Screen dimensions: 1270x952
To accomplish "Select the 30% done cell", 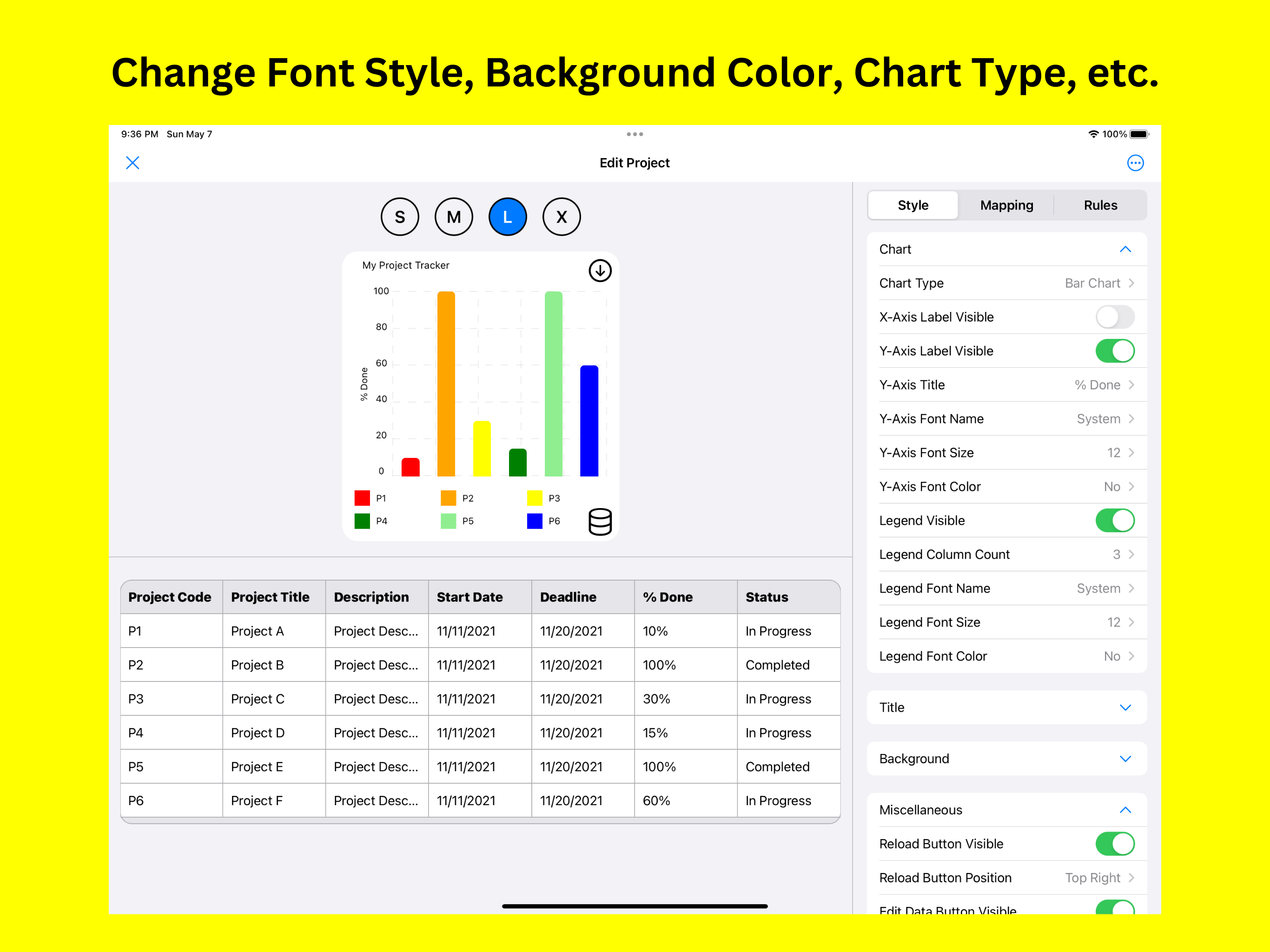I will click(686, 699).
